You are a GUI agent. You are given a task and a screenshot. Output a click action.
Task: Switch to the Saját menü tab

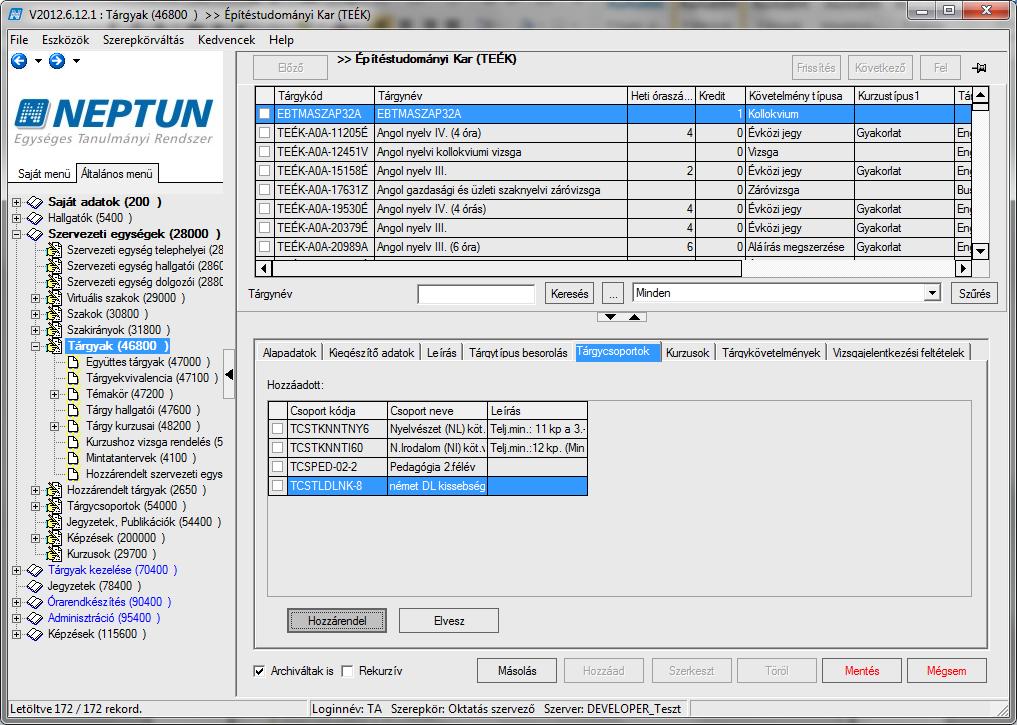pyautogui.click(x=43, y=174)
